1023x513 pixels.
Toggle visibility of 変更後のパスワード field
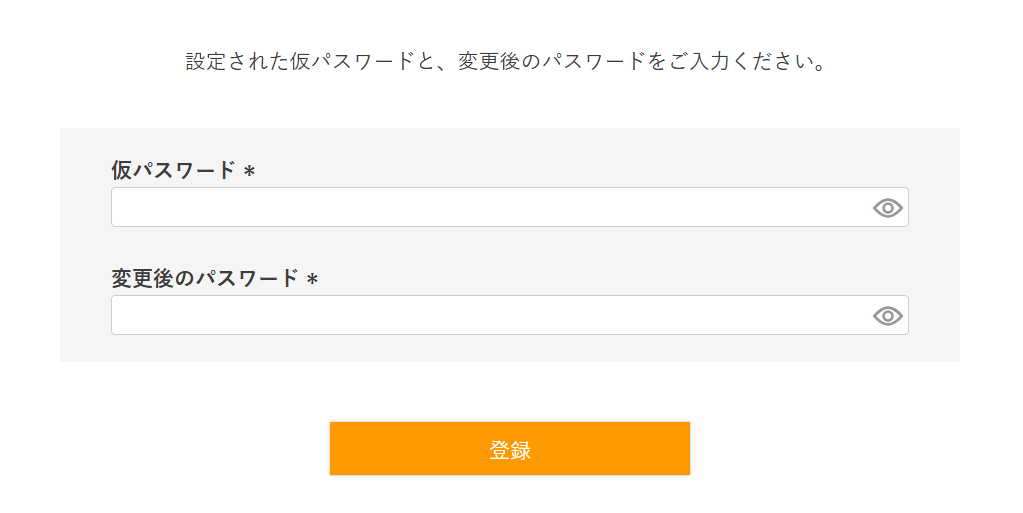click(x=887, y=316)
